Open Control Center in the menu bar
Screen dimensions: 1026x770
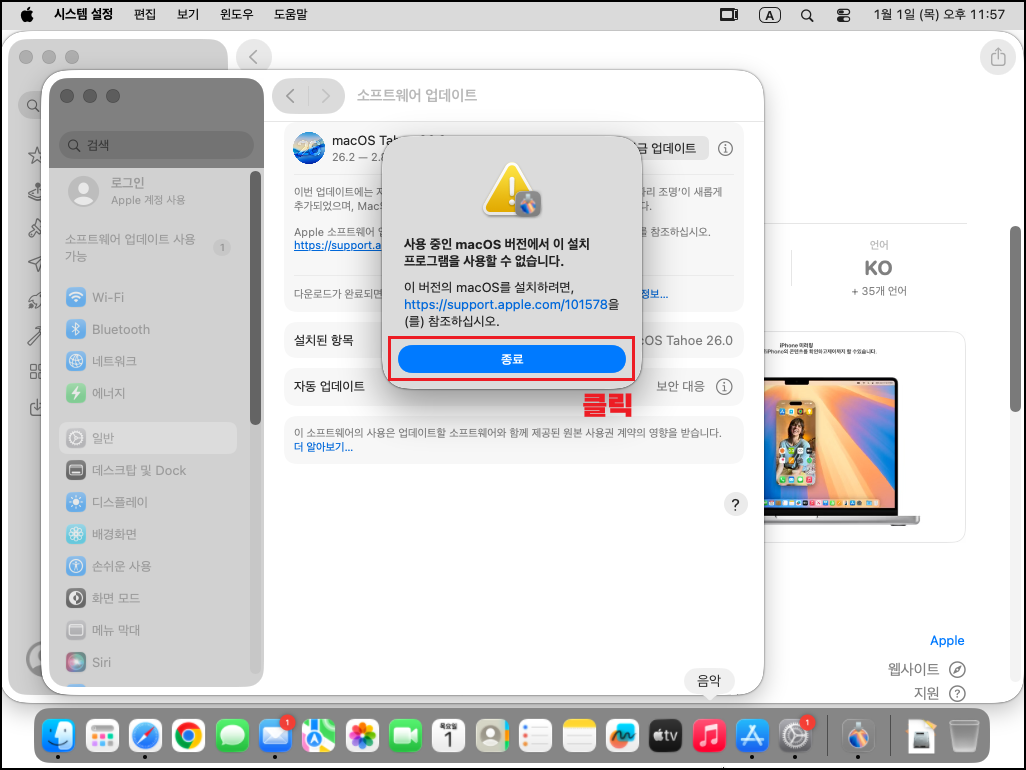pyautogui.click(x=843, y=15)
